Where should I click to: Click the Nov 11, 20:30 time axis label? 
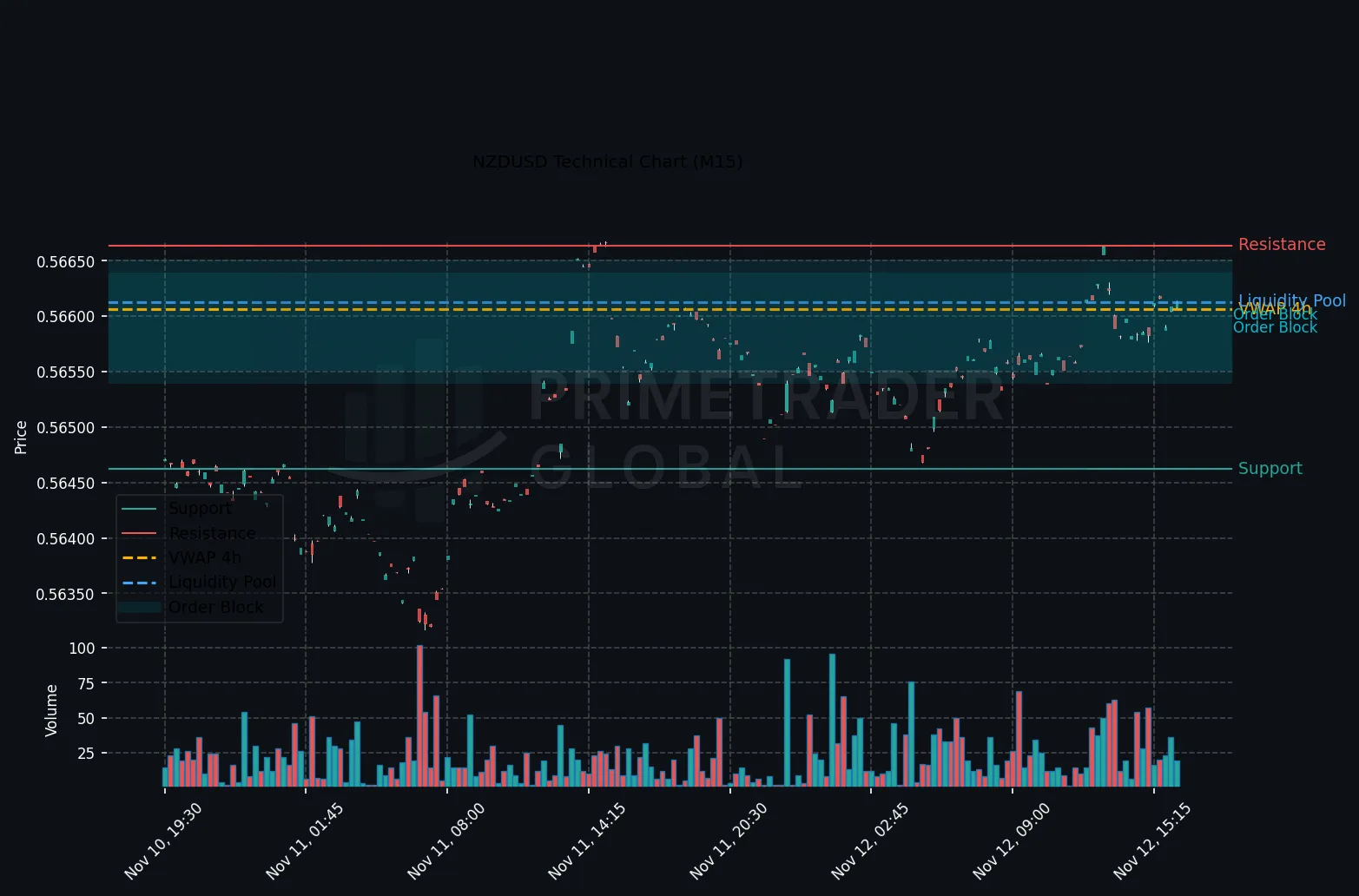click(730, 840)
